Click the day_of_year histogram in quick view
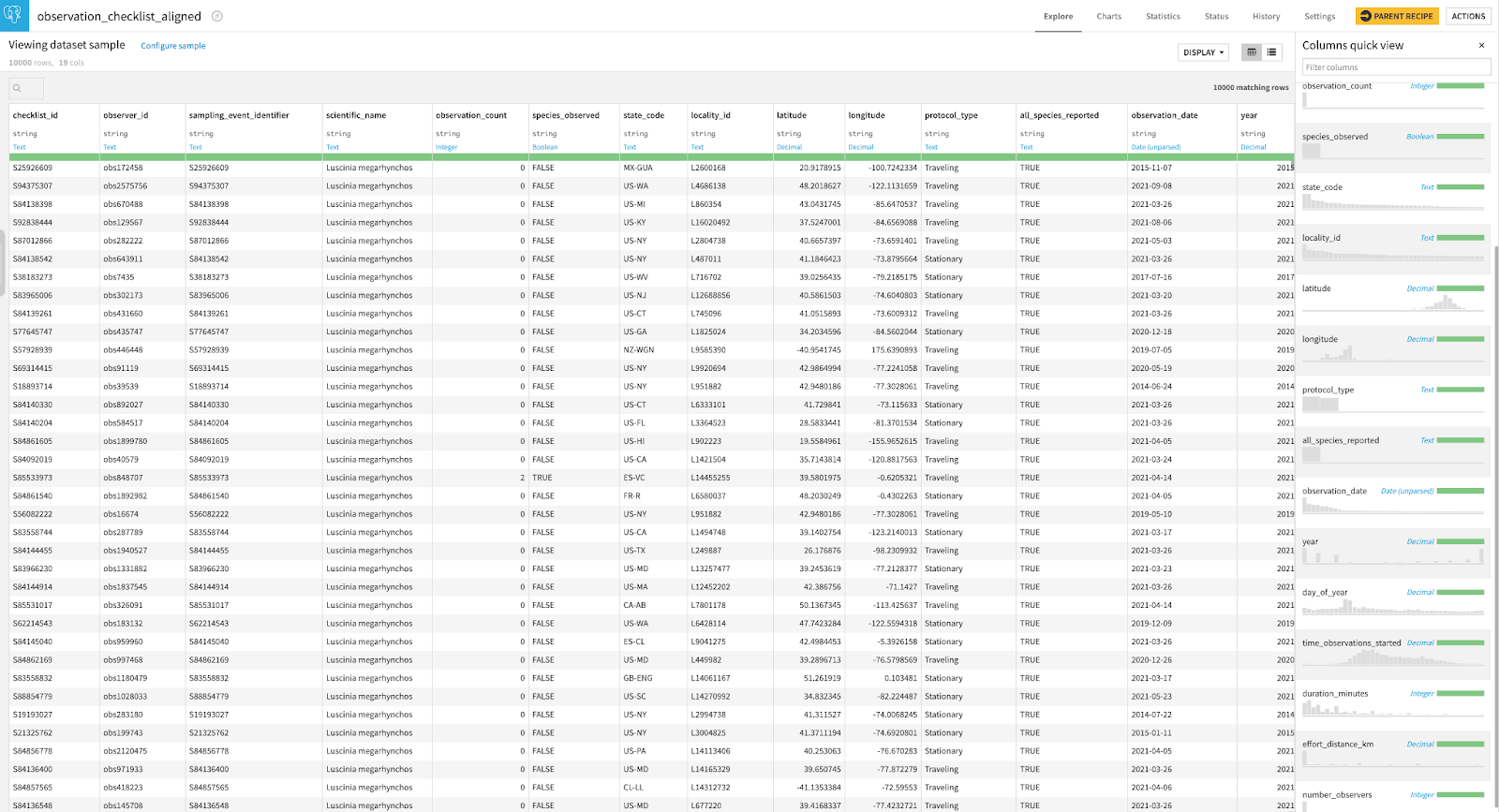1499x812 pixels. pos(1393,606)
